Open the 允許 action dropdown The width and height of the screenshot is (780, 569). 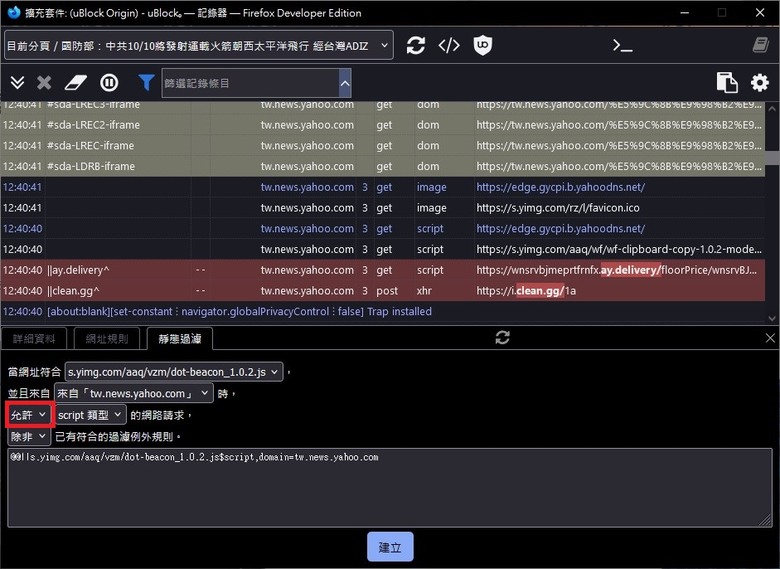click(x=29, y=415)
